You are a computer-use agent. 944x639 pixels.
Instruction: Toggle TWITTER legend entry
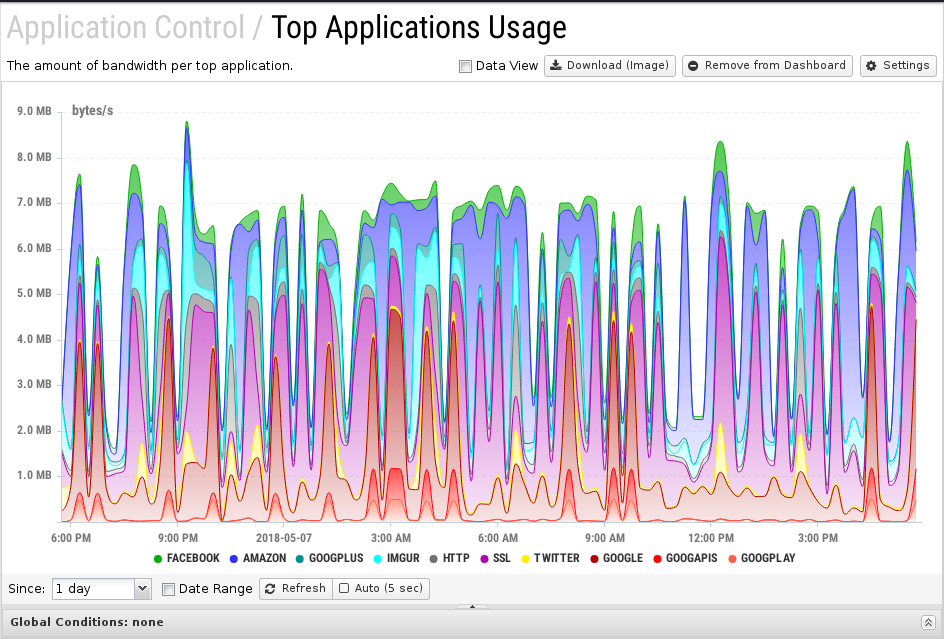pyautogui.click(x=550, y=558)
